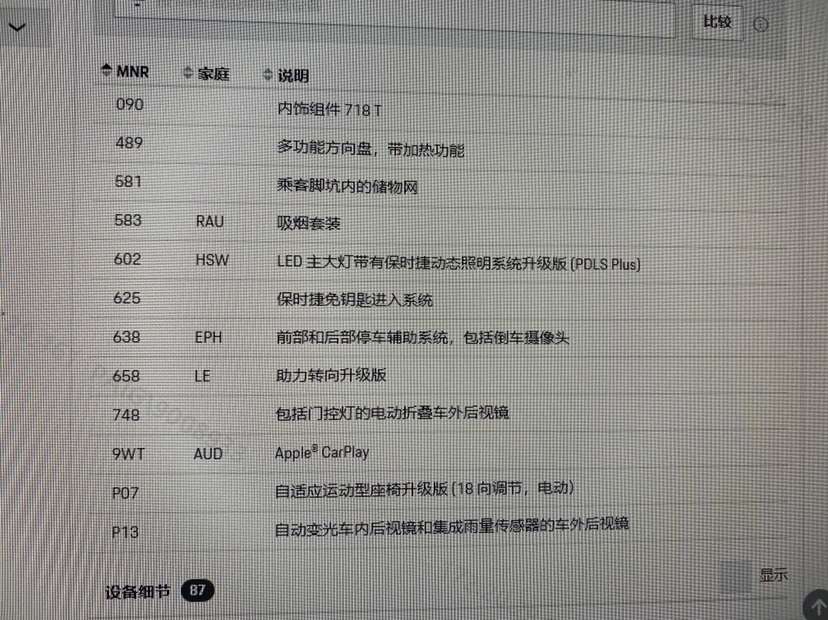The height and width of the screenshot is (620, 828).
Task: Select 多功能方向盘，带加热功能 row text
Action: pos(370,149)
